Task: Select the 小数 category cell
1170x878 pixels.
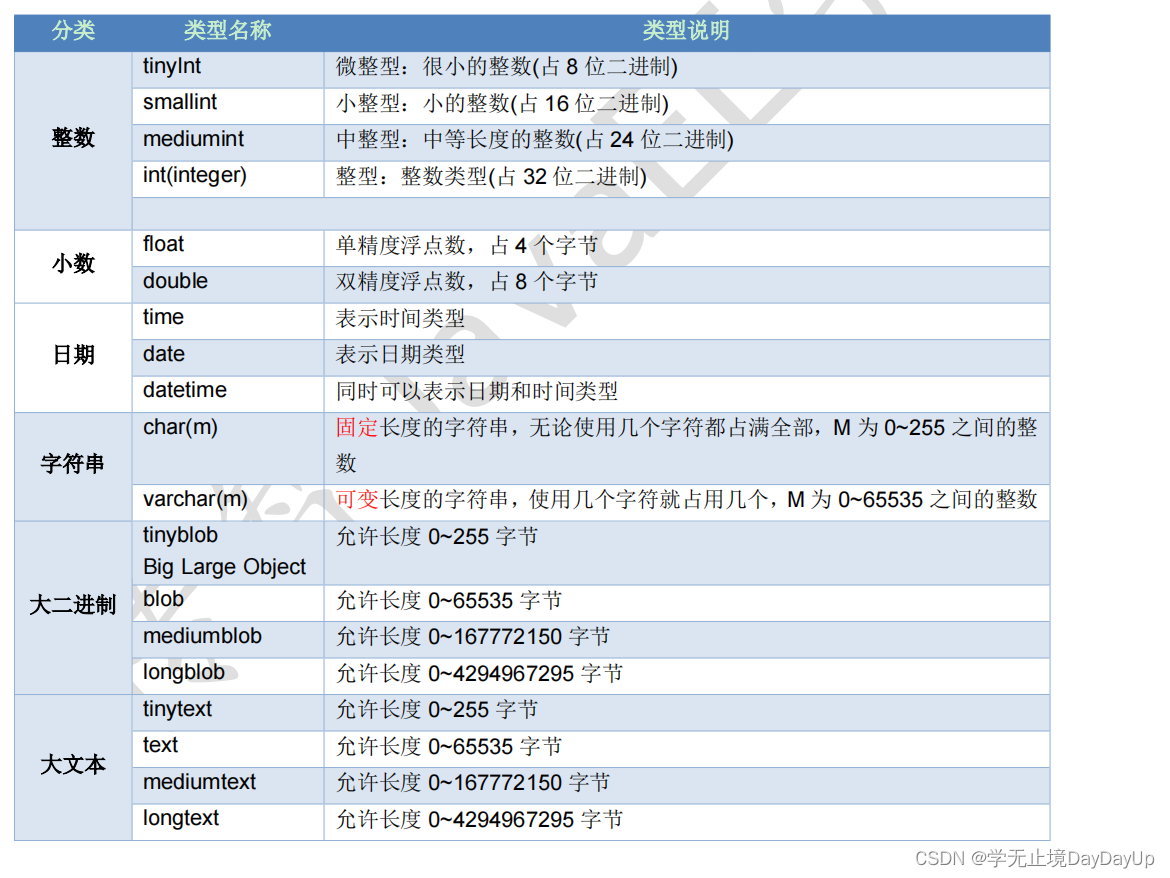Action: point(73,266)
